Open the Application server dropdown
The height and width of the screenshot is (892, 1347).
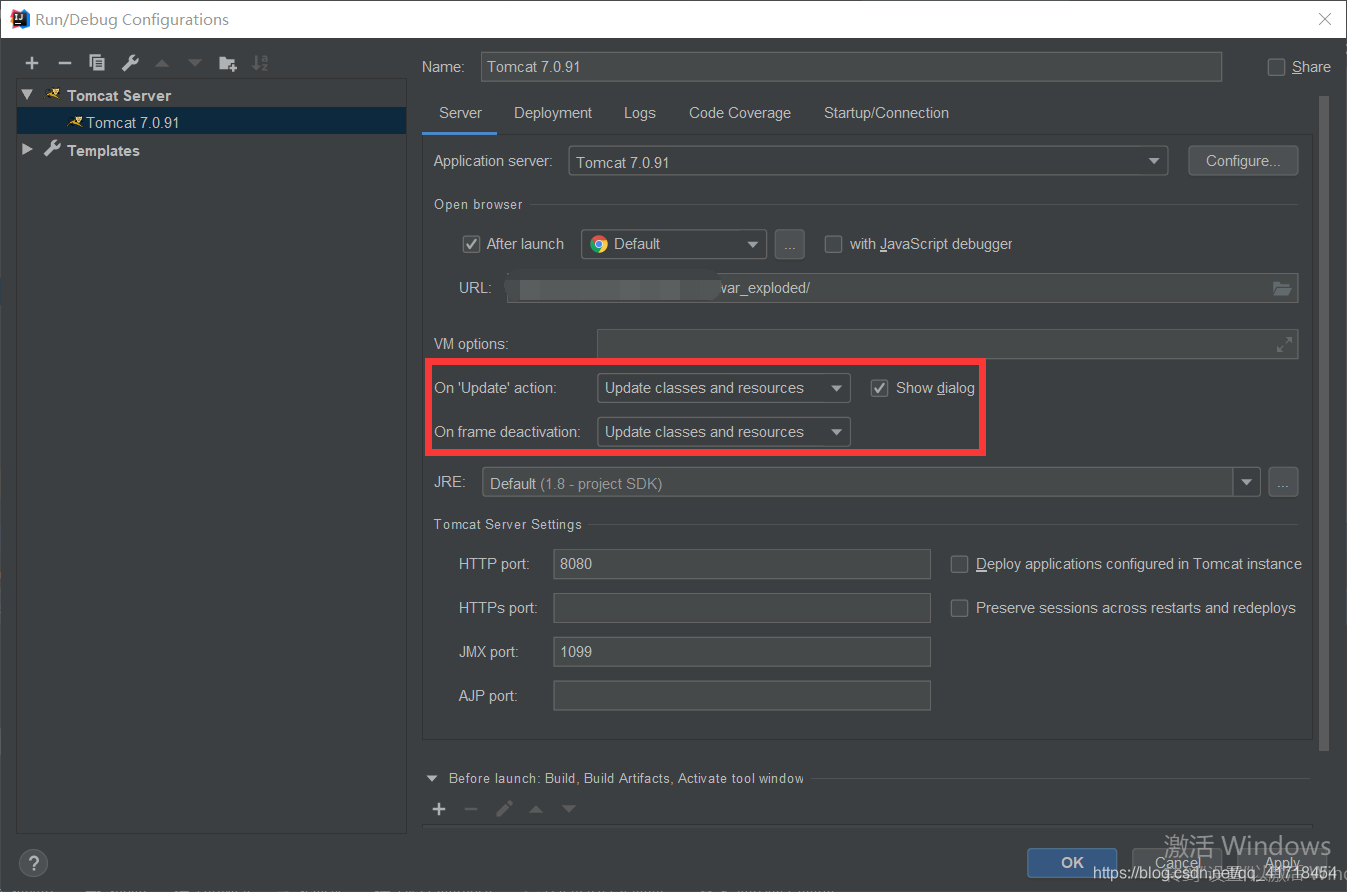point(868,161)
